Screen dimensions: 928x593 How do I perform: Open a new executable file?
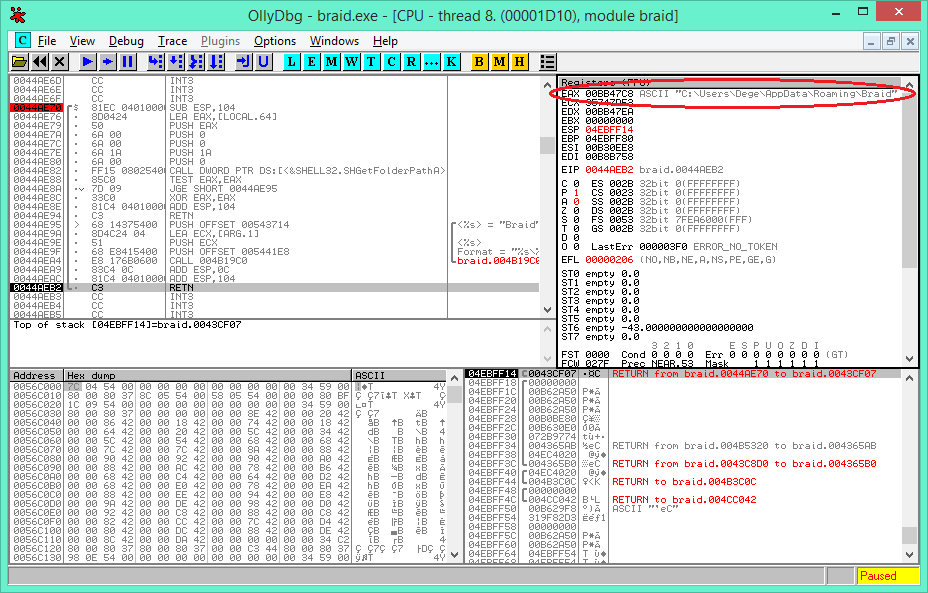pos(18,61)
